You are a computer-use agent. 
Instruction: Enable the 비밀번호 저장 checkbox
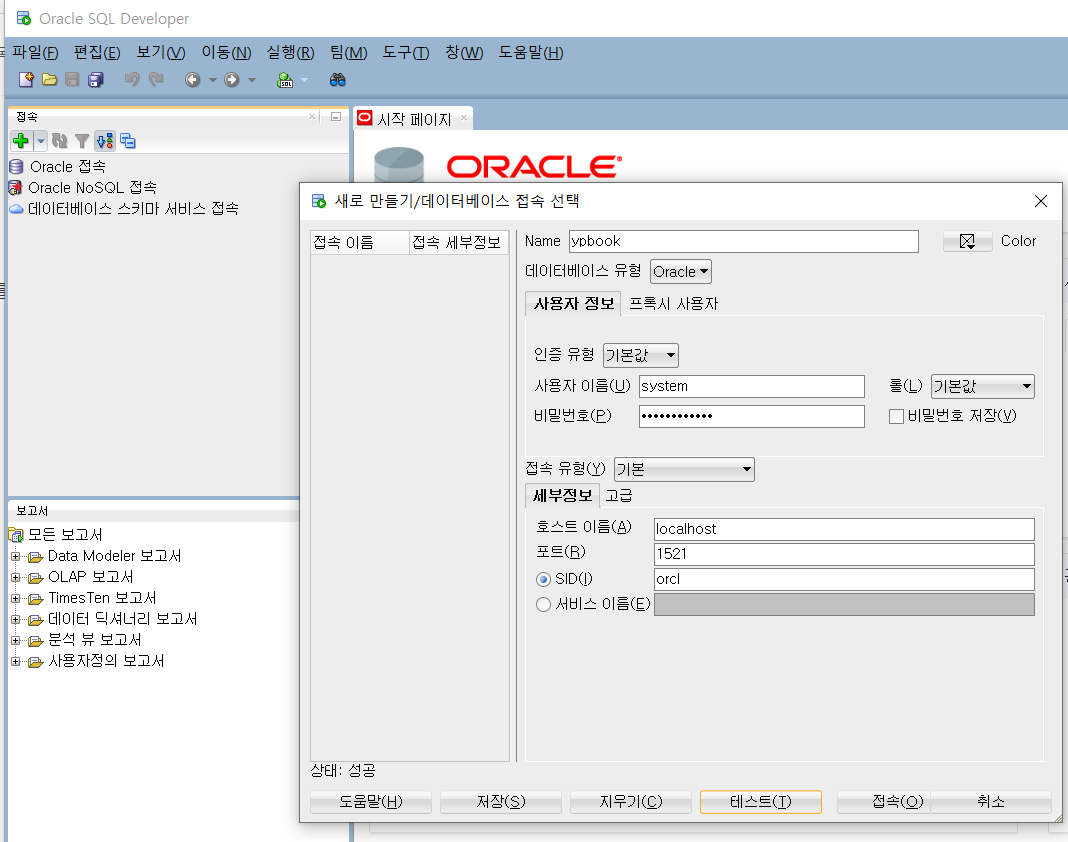pos(896,416)
